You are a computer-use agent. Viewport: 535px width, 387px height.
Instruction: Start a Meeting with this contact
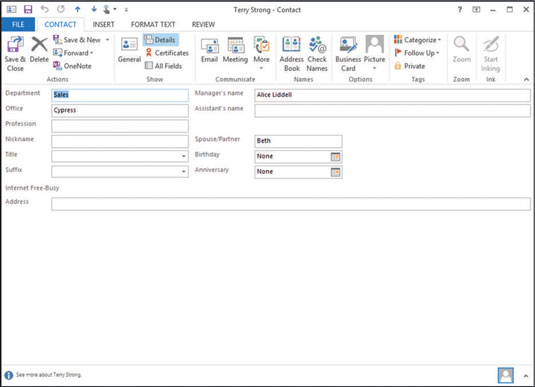point(235,50)
